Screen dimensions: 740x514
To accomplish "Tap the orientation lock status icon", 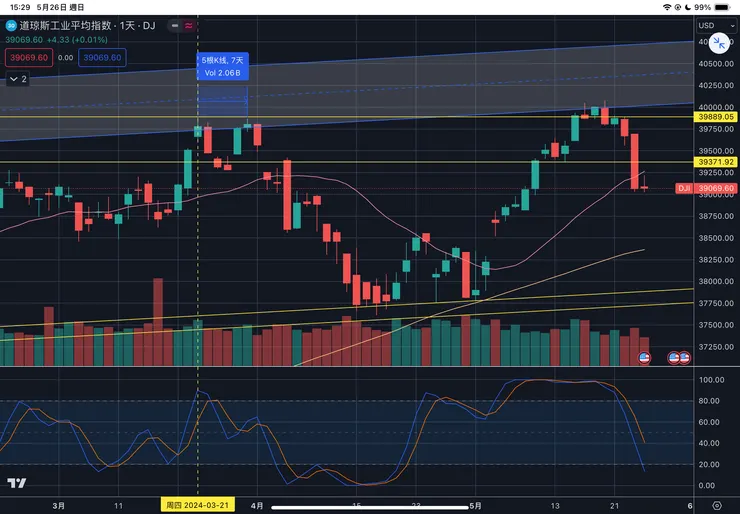I will [678, 7].
